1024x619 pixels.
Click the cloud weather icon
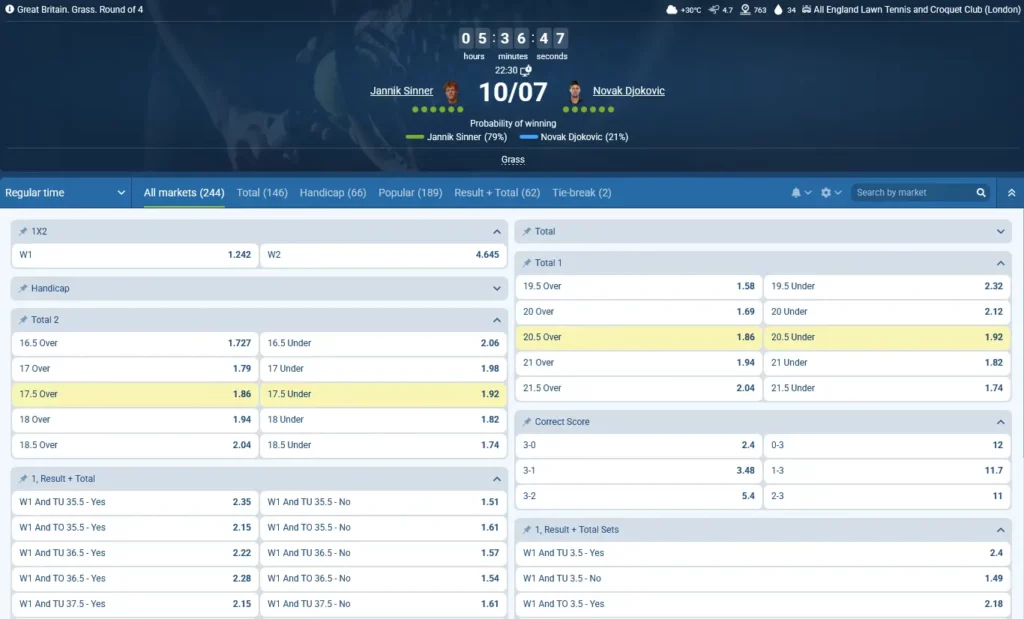(671, 10)
